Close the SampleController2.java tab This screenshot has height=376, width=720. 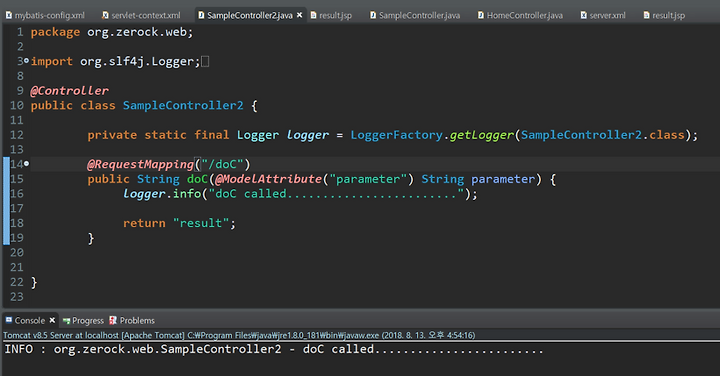[x=299, y=15]
